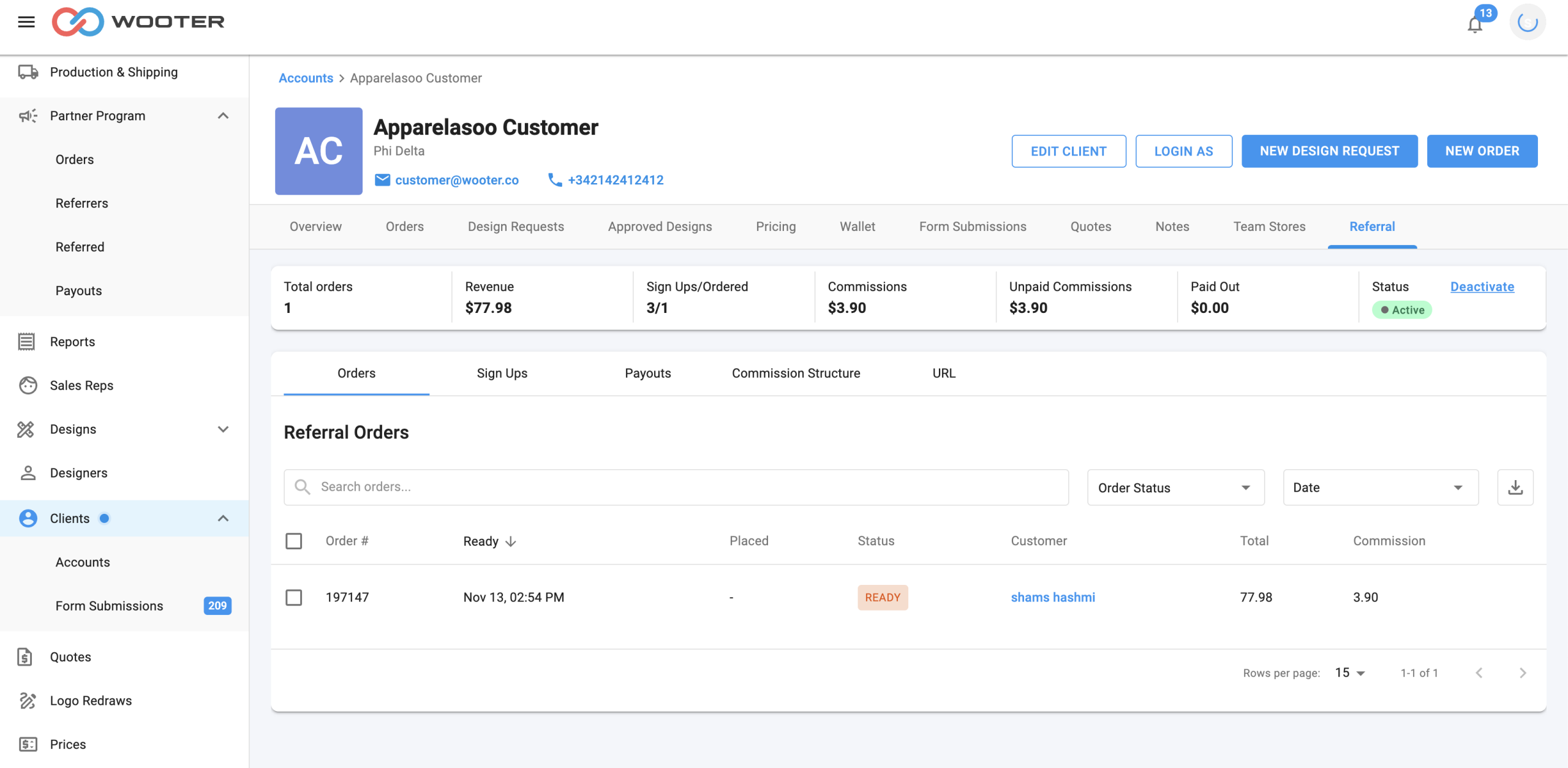Image resolution: width=1568 pixels, height=768 pixels.
Task: Click the phone icon near the number
Action: [555, 180]
